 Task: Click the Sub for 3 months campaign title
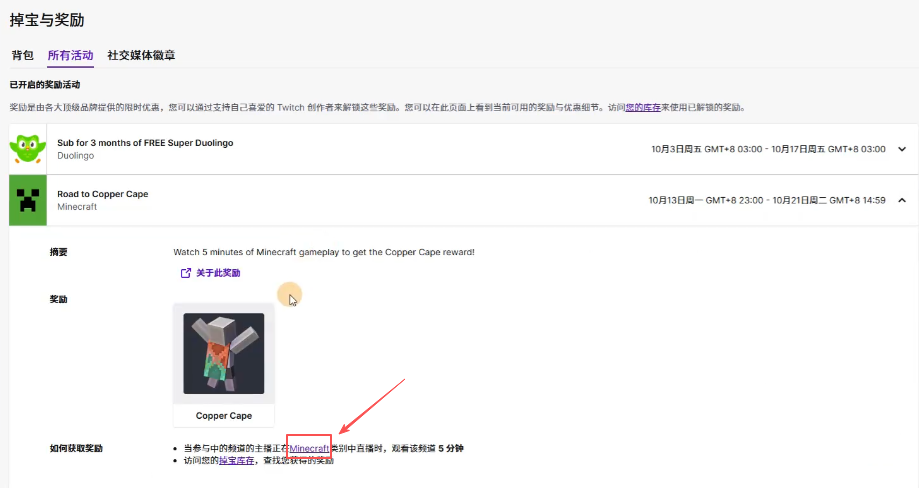pyautogui.click(x=145, y=143)
